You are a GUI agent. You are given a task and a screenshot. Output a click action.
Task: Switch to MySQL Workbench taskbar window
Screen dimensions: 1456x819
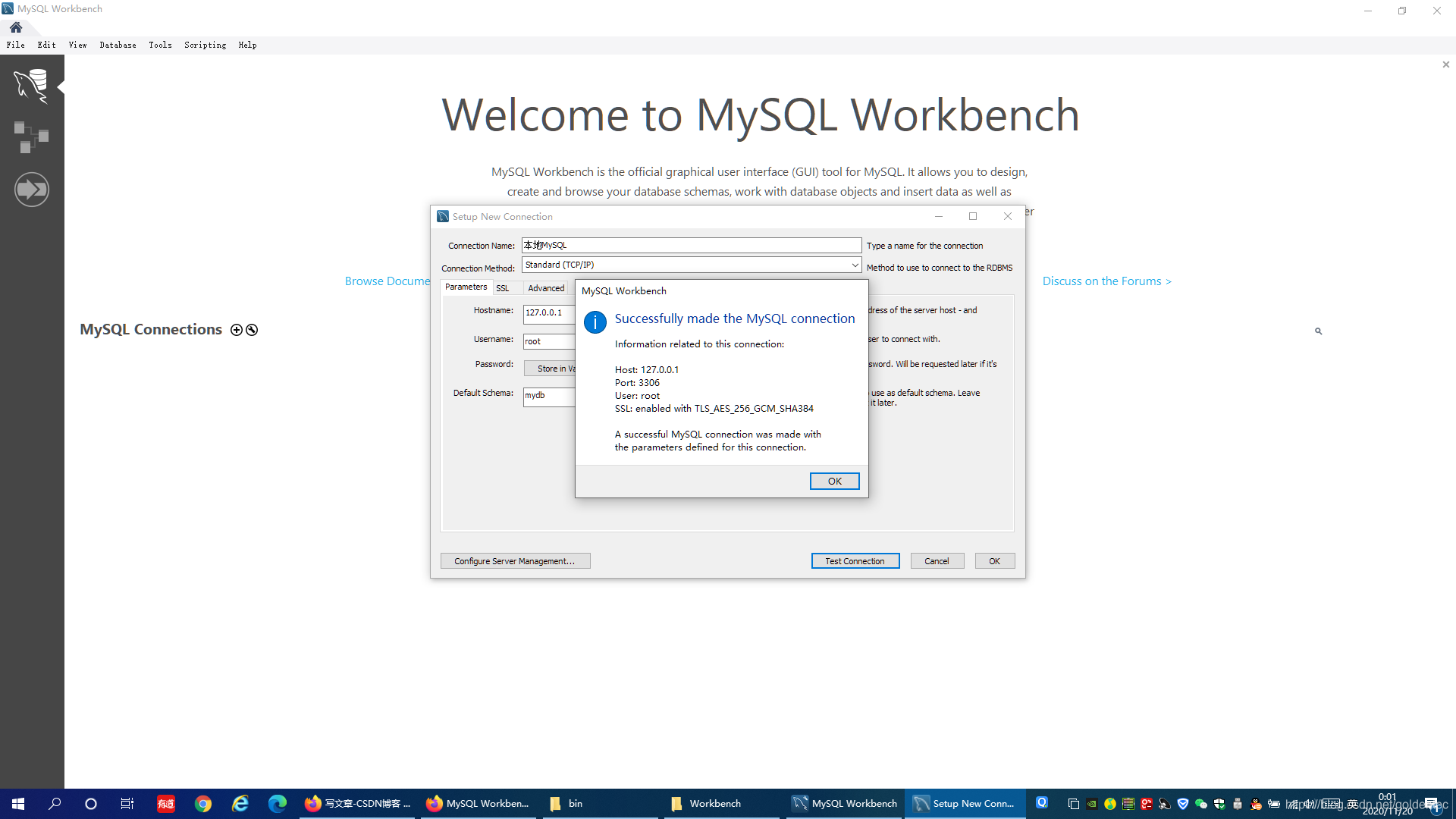(844, 804)
